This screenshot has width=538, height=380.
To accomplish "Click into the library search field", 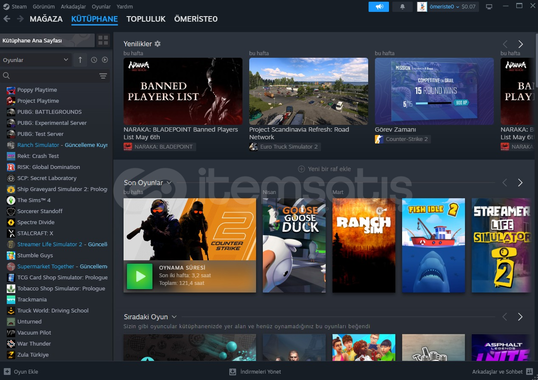I will point(55,76).
